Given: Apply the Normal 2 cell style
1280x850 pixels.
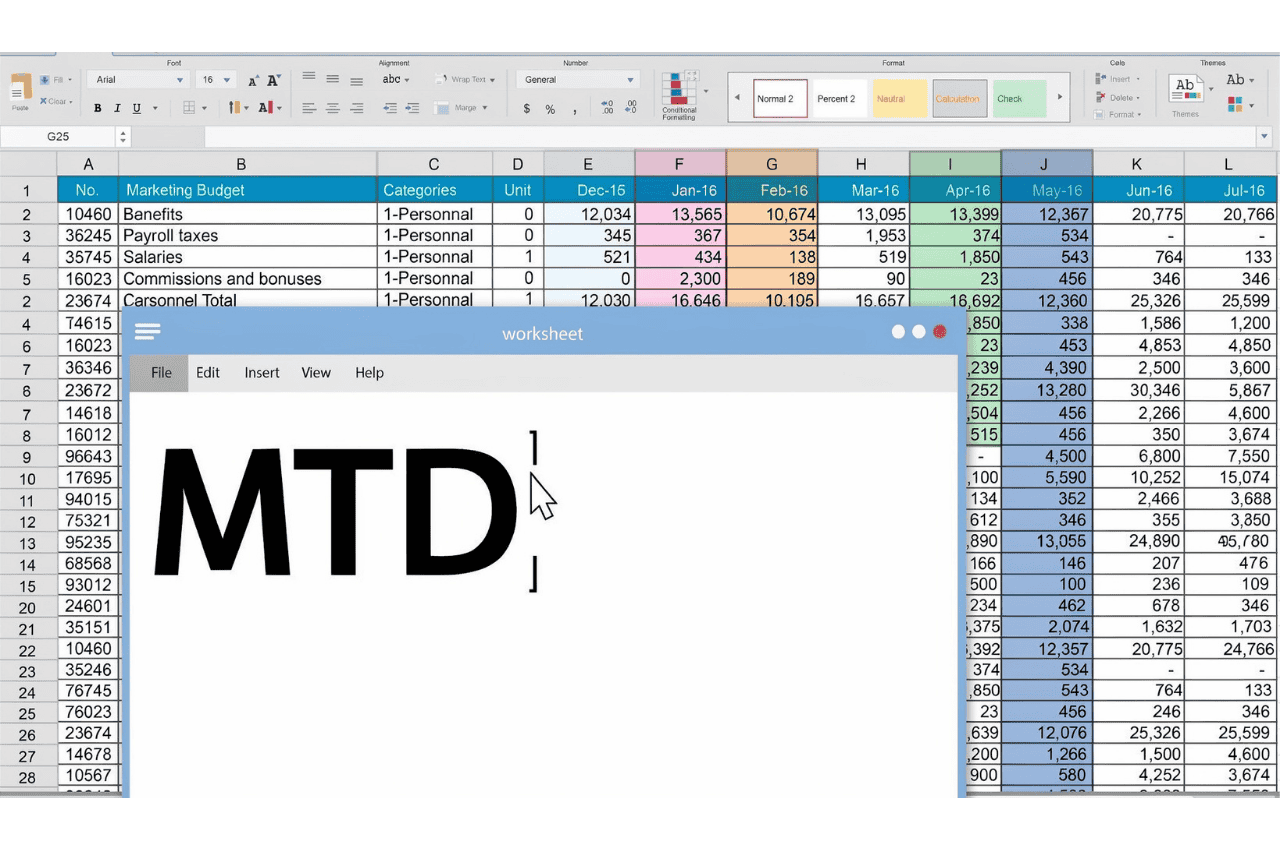Looking at the screenshot, I should click(780, 99).
